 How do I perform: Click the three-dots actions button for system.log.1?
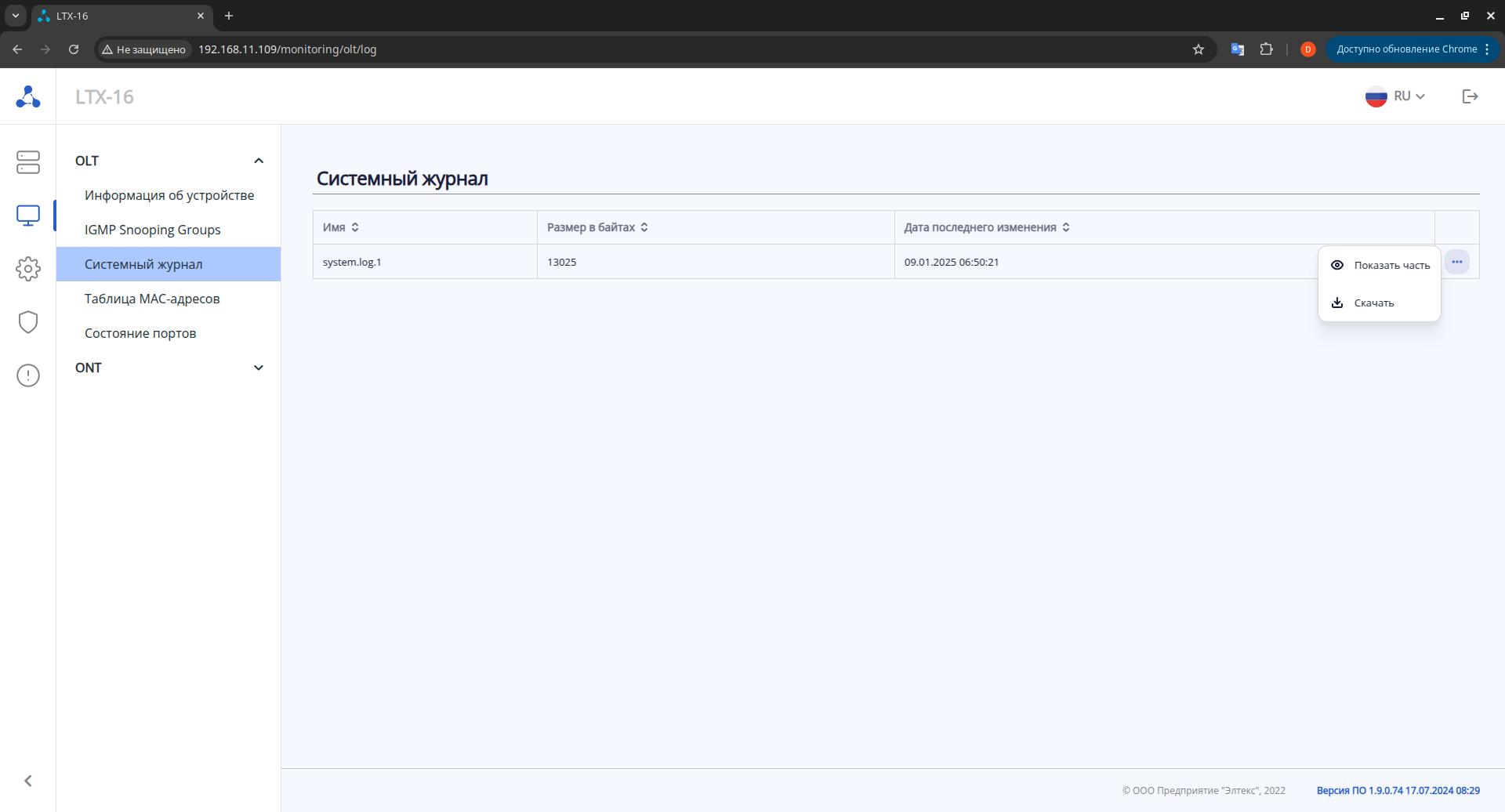1456,262
